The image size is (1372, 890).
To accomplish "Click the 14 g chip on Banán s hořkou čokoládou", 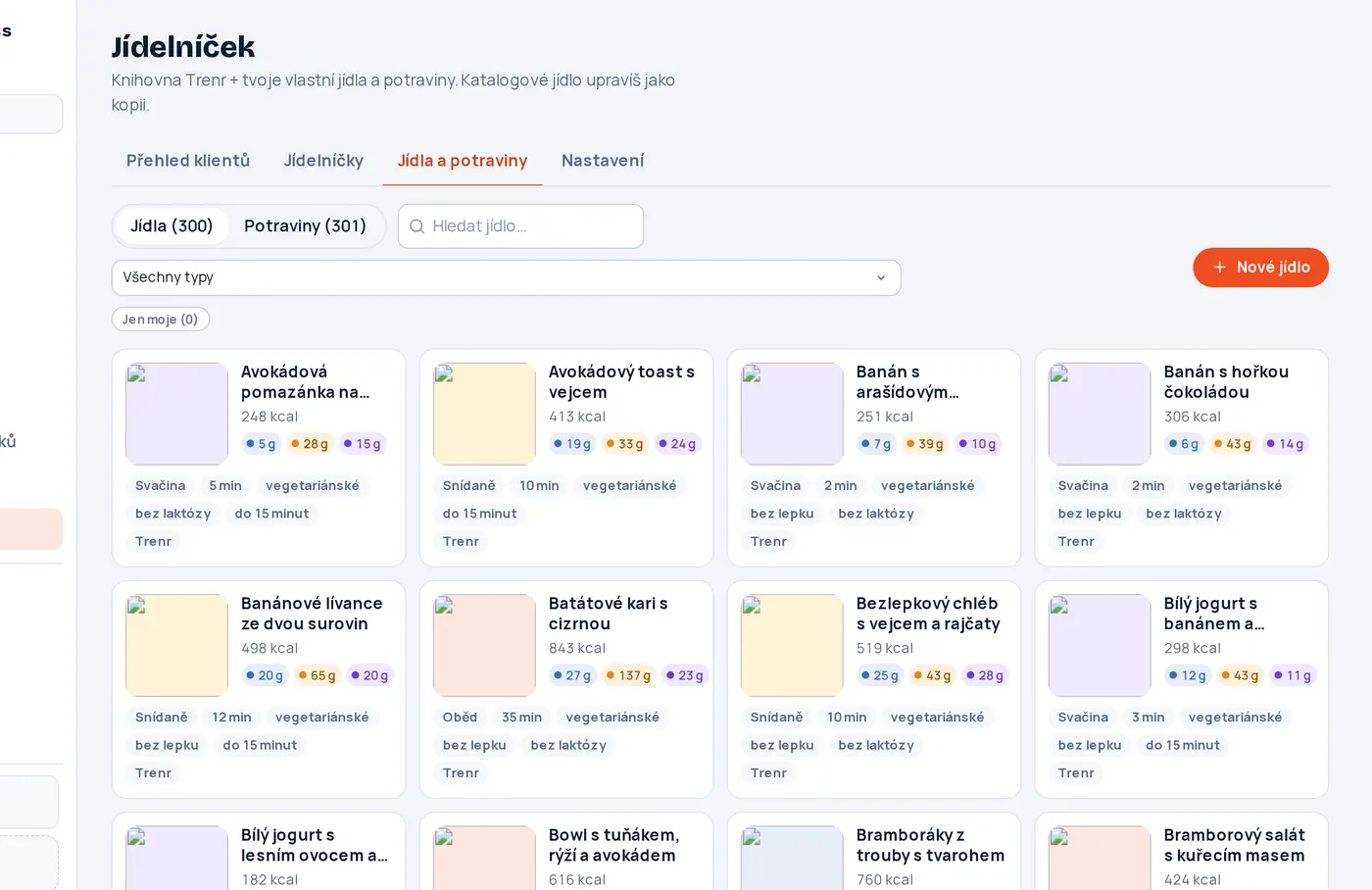I will (x=1286, y=444).
